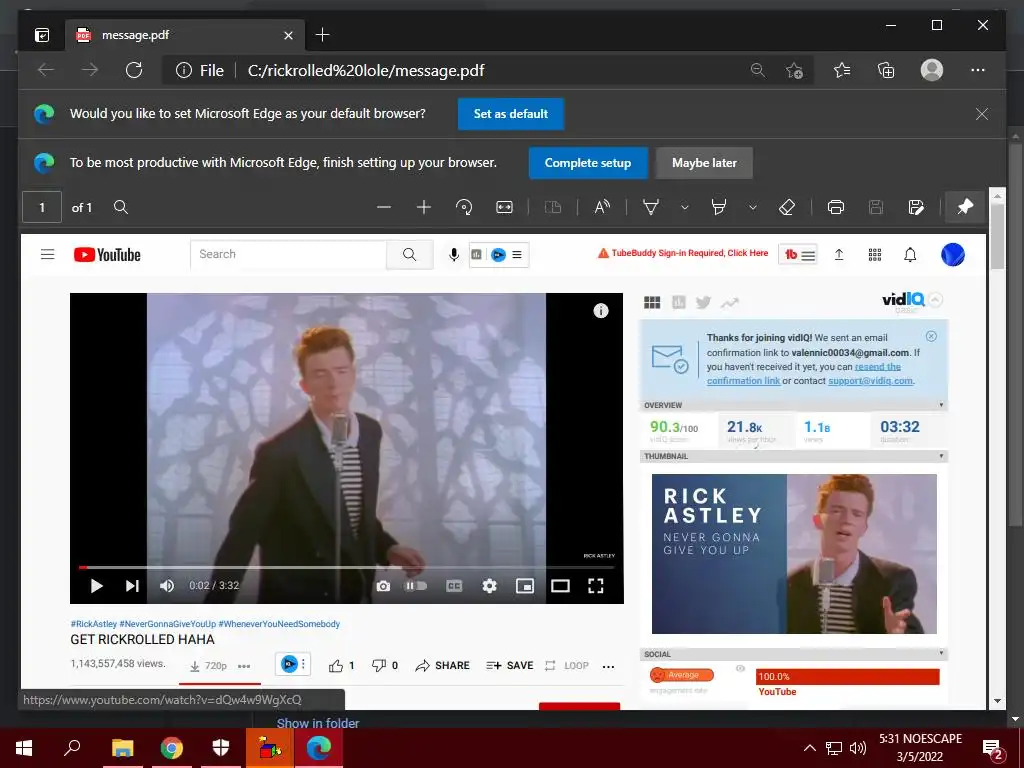Expand the Highlight tool options arrow
The height and width of the screenshot is (768, 1024).
(752, 207)
